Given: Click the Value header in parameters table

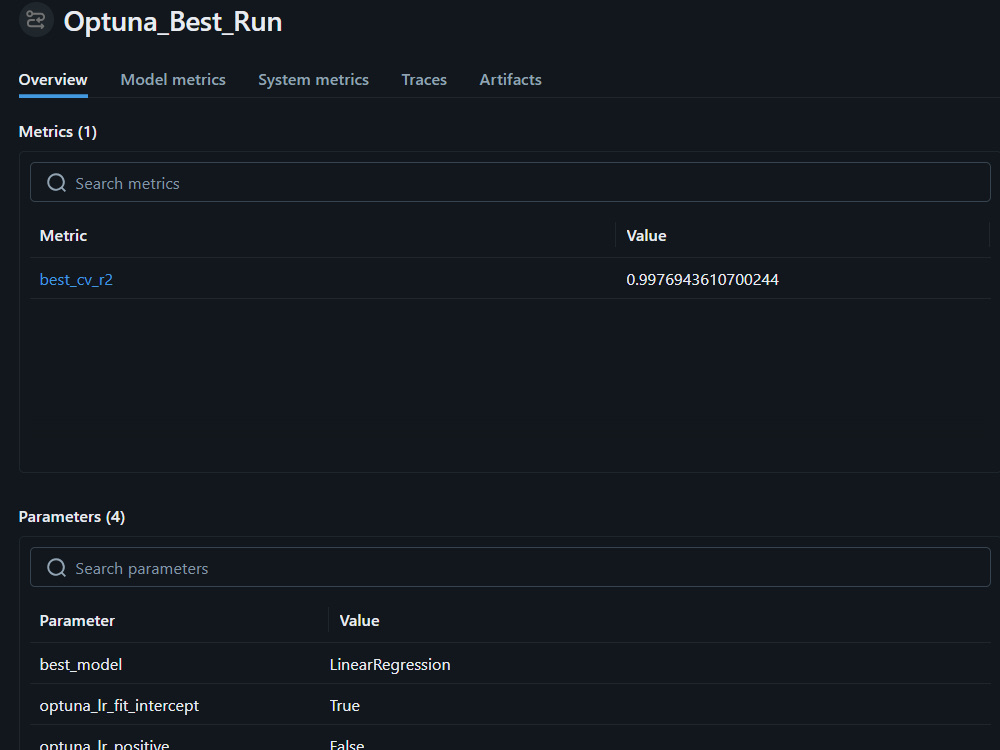Looking at the screenshot, I should click(359, 621).
